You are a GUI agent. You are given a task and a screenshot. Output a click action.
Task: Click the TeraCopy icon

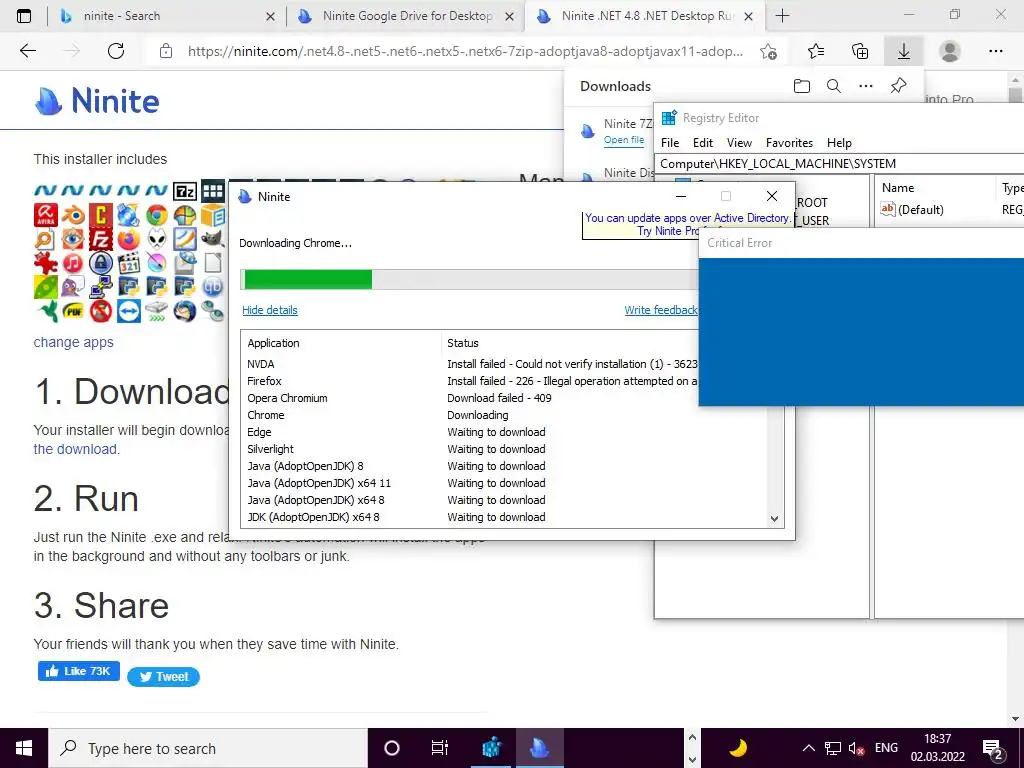click(157, 311)
